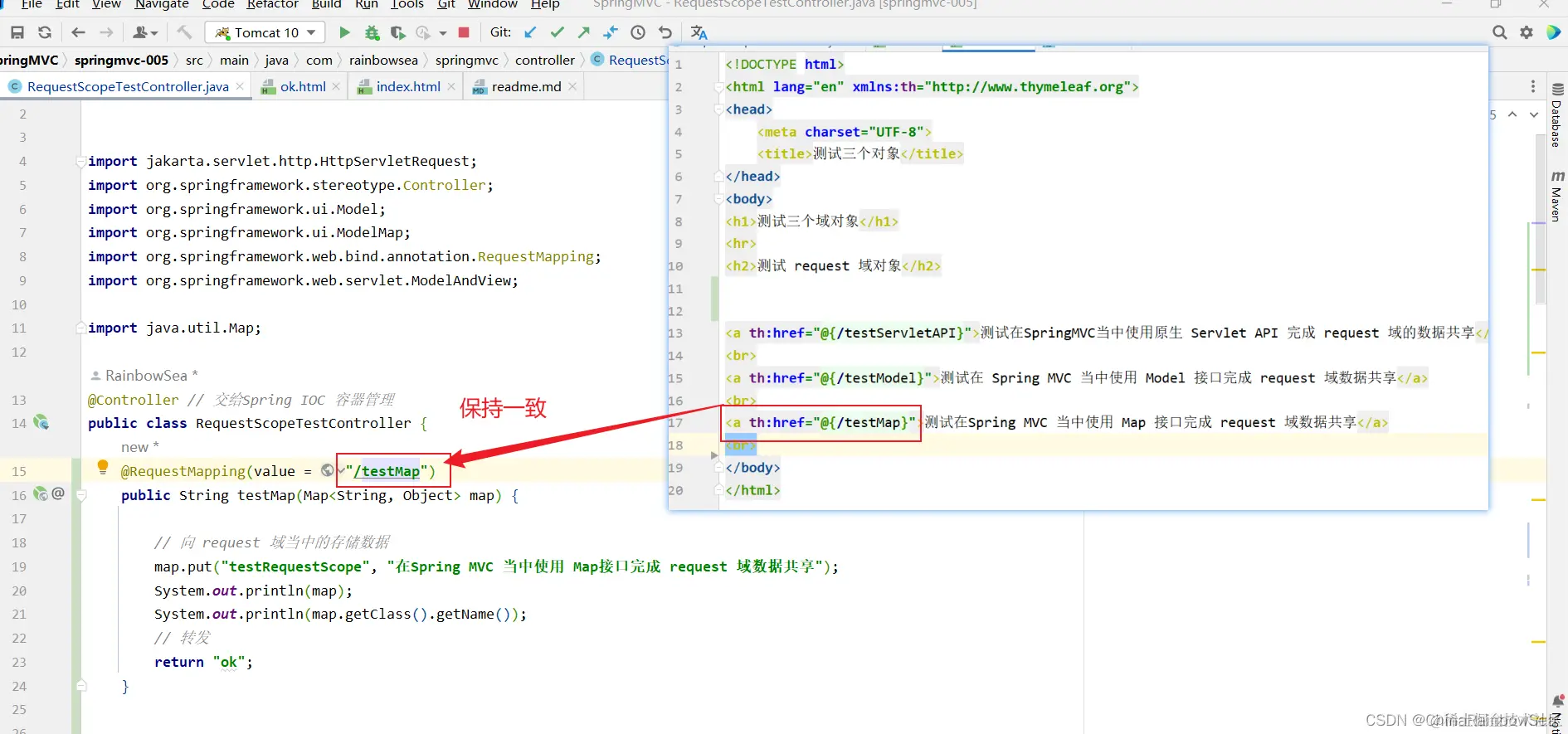Collapse the import block fold marker line 4

point(80,161)
